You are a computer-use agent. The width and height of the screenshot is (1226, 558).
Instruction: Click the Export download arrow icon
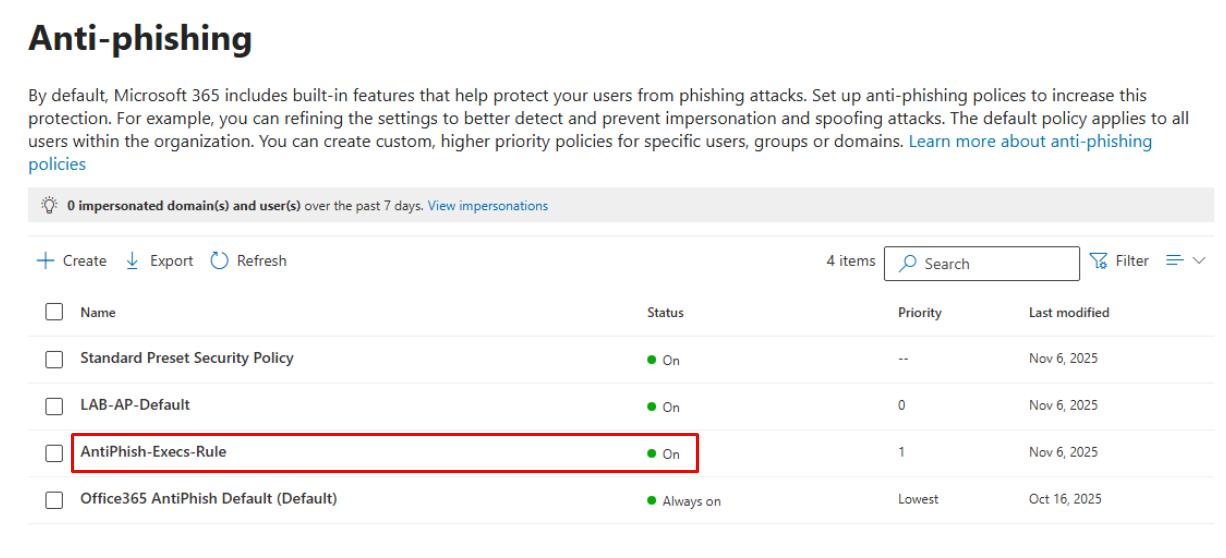click(x=132, y=261)
